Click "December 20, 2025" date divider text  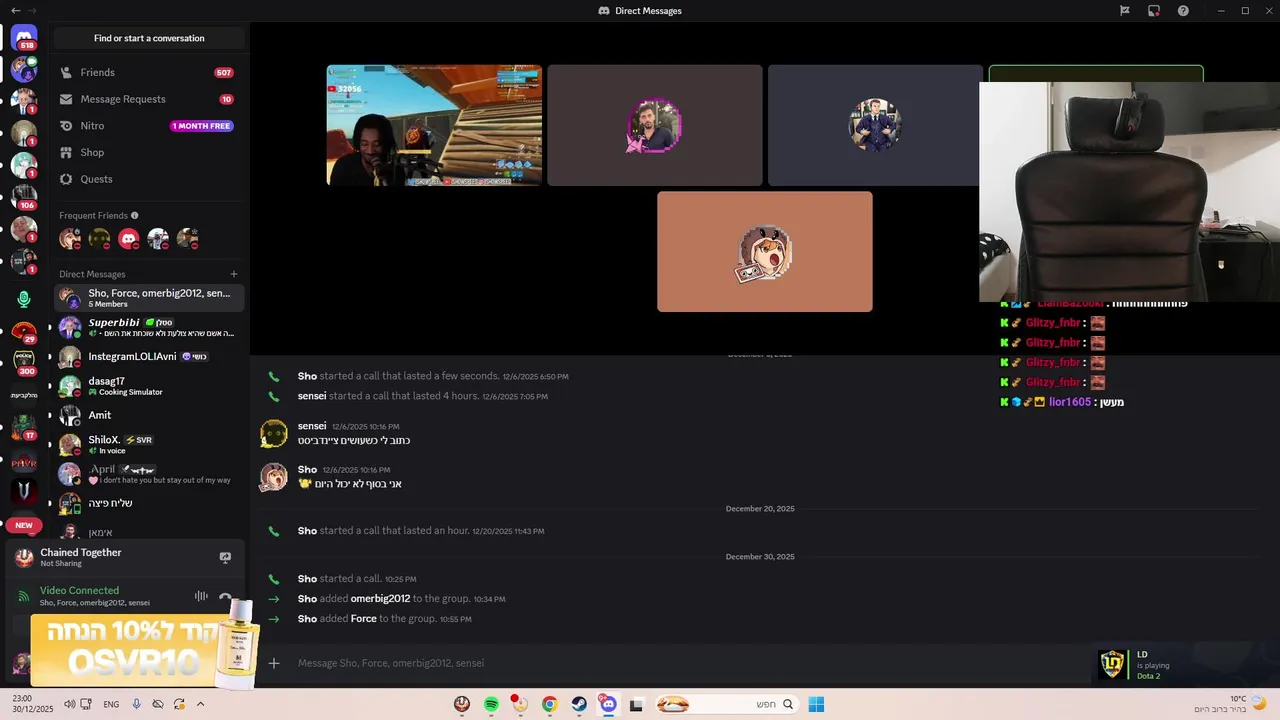pyautogui.click(x=760, y=509)
